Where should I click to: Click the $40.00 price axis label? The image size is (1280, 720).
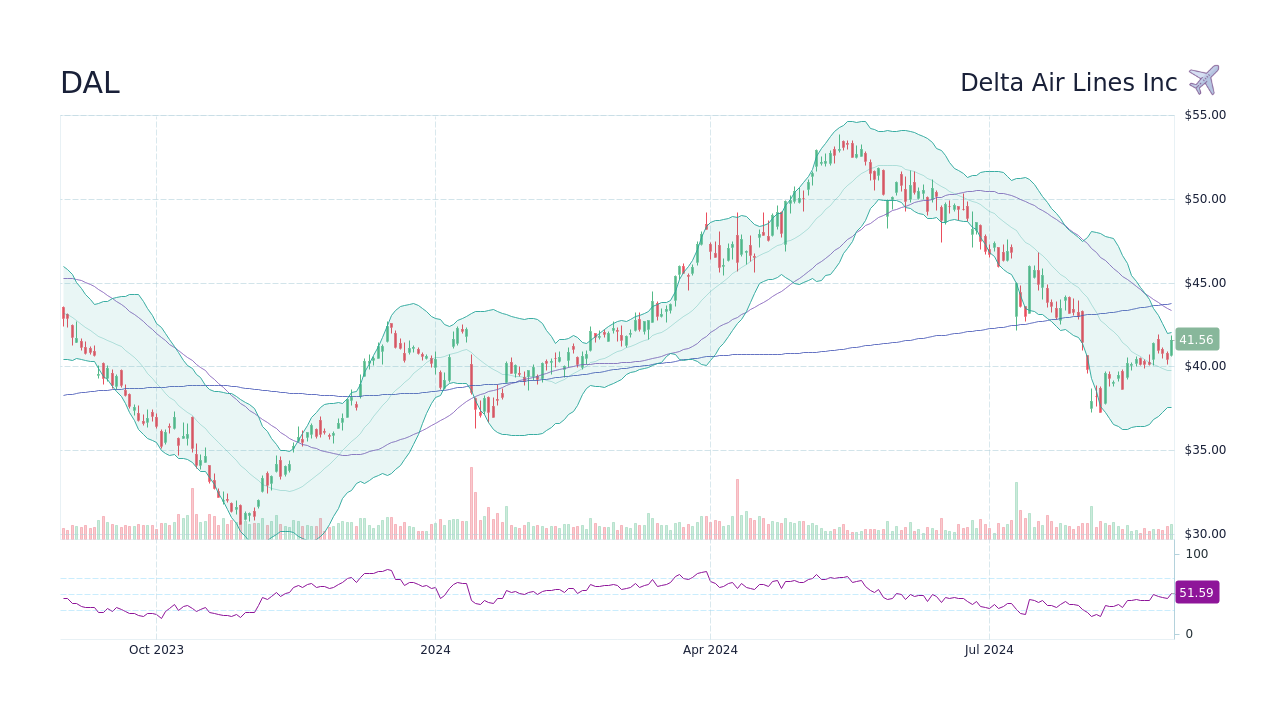pyautogui.click(x=1205, y=366)
